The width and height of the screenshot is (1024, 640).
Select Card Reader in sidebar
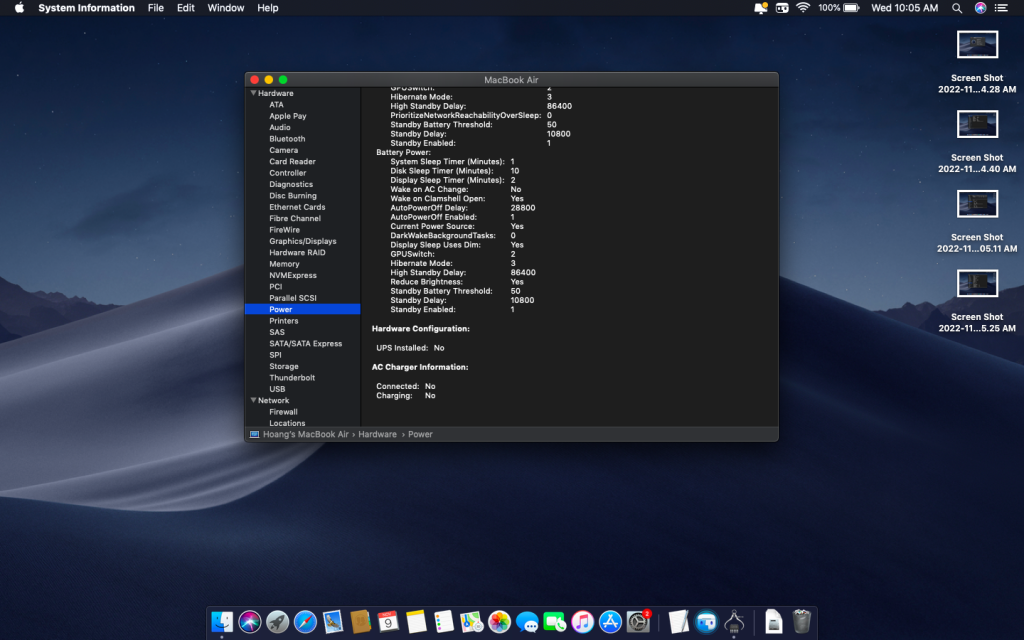[x=292, y=161]
